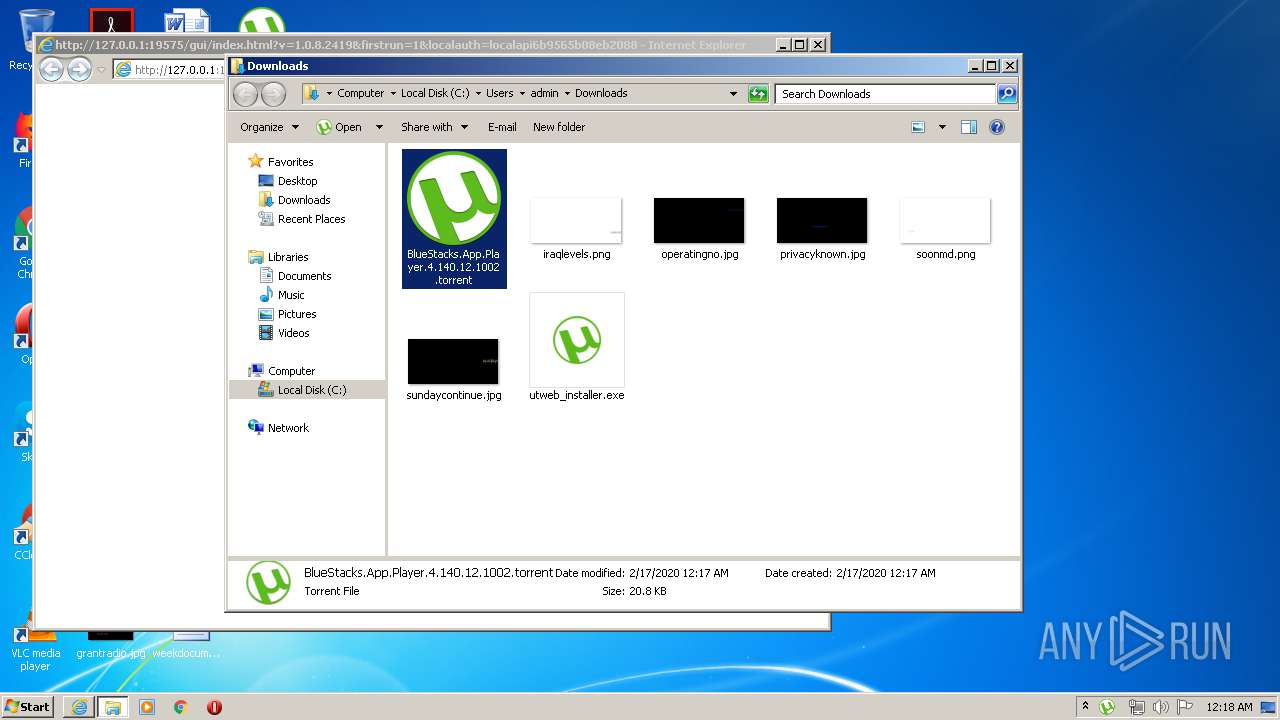This screenshot has height=720, width=1280.
Task: Click admin in the breadcrumb path
Action: point(544,93)
